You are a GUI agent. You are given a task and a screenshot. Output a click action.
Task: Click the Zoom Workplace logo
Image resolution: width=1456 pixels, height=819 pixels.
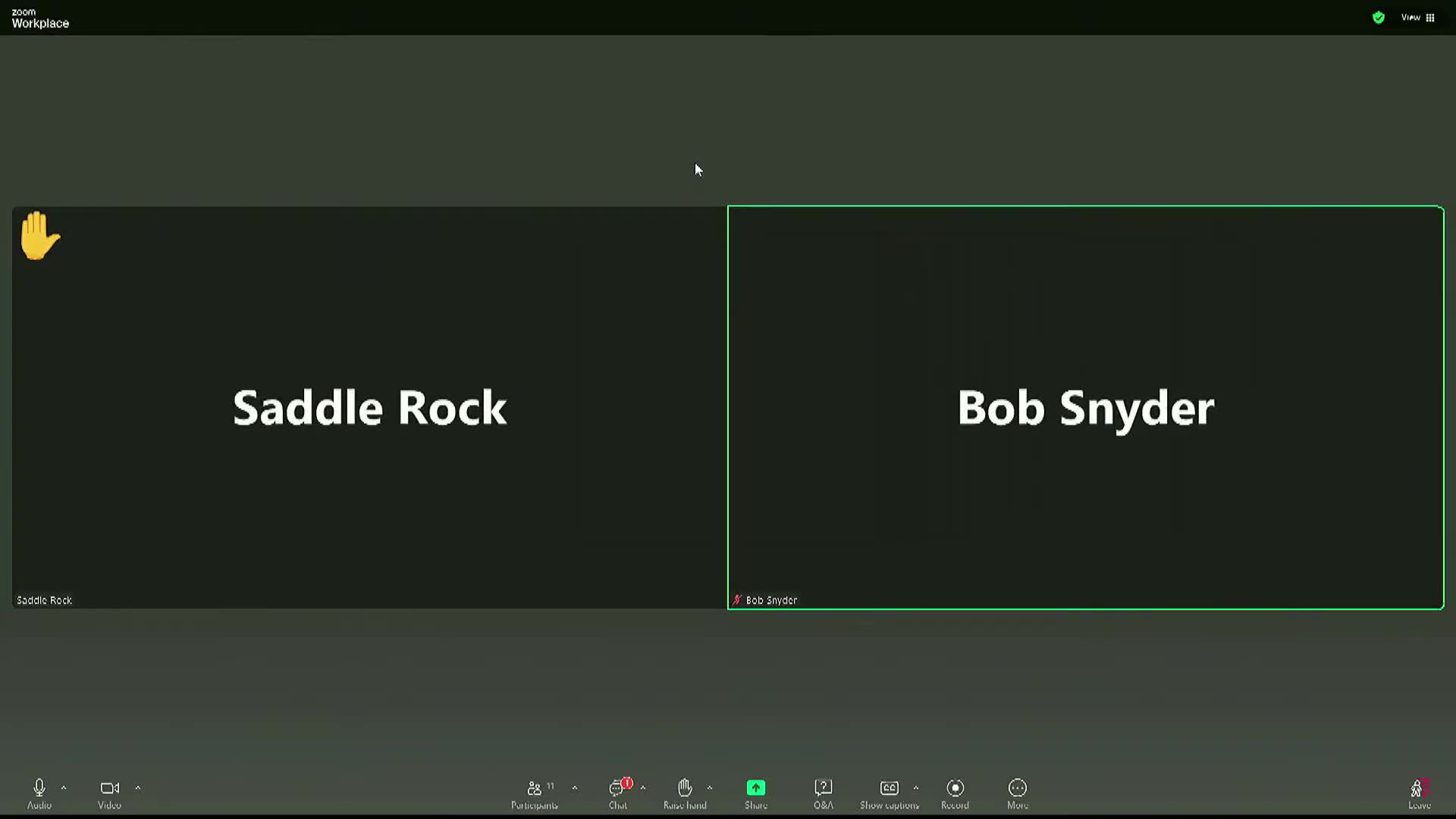[40, 18]
